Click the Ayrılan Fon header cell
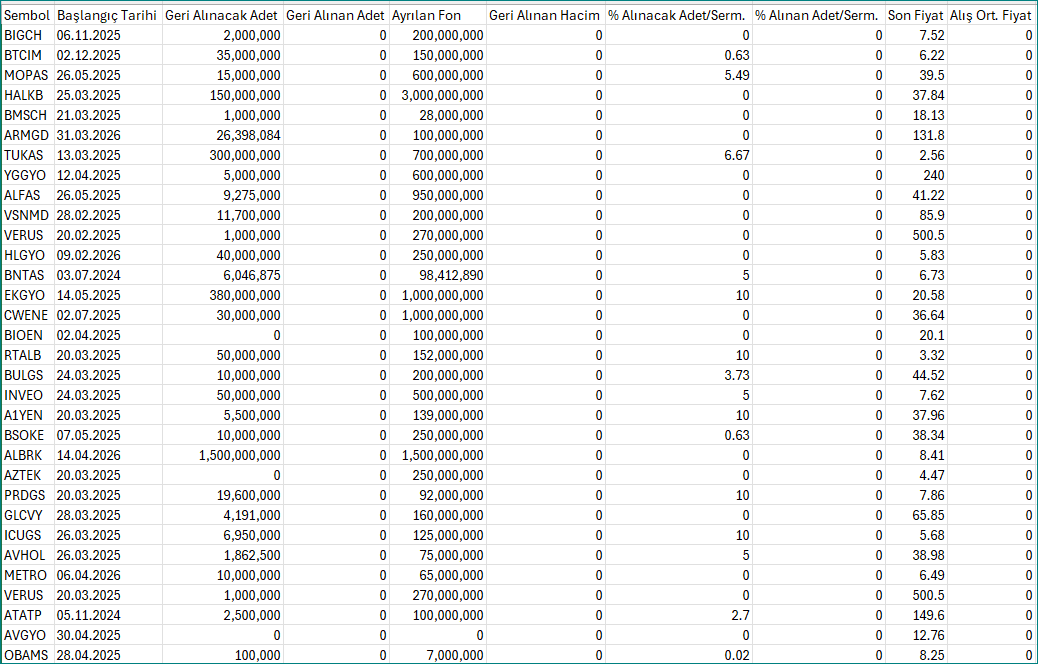This screenshot has width=1038, height=664. click(438, 15)
